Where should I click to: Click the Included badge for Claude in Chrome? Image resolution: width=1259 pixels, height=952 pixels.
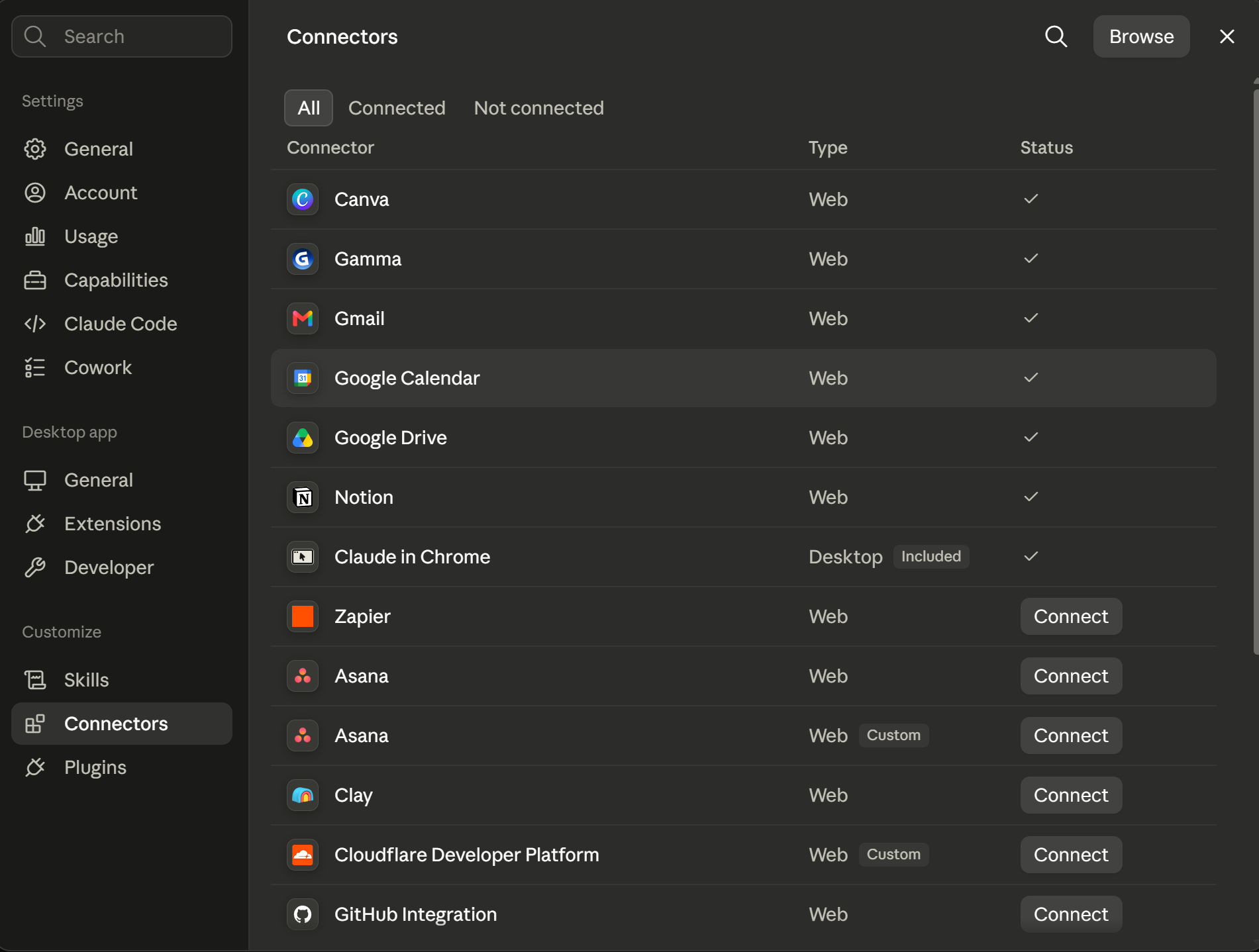coord(931,557)
